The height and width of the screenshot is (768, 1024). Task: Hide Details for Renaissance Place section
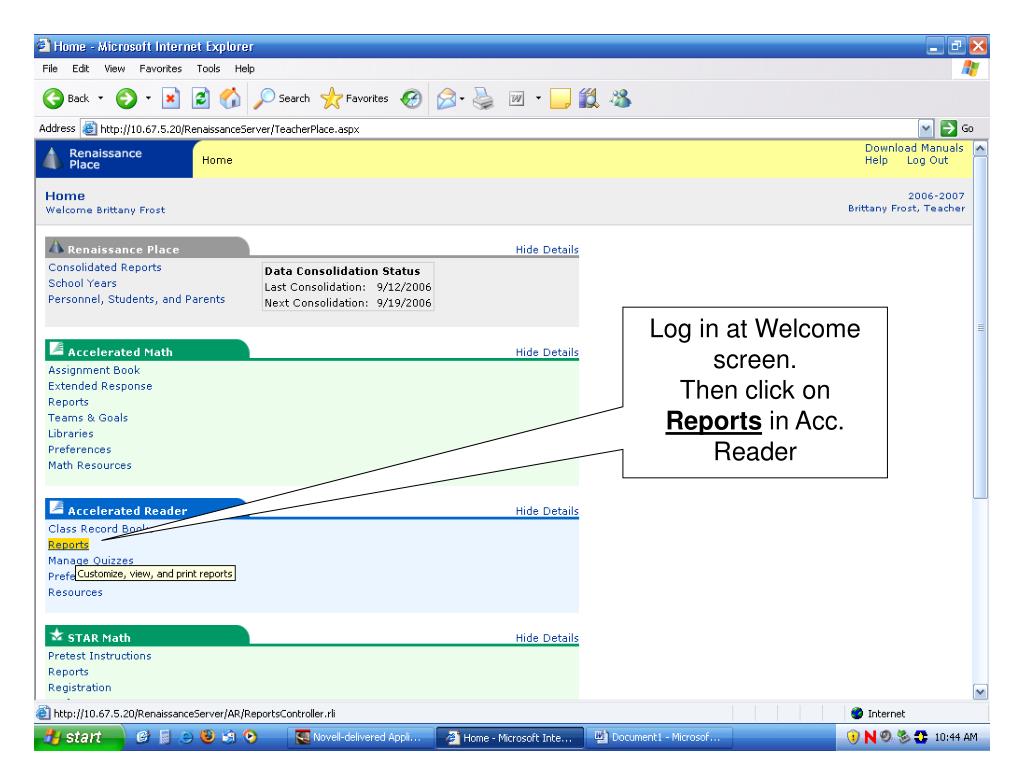[547, 249]
